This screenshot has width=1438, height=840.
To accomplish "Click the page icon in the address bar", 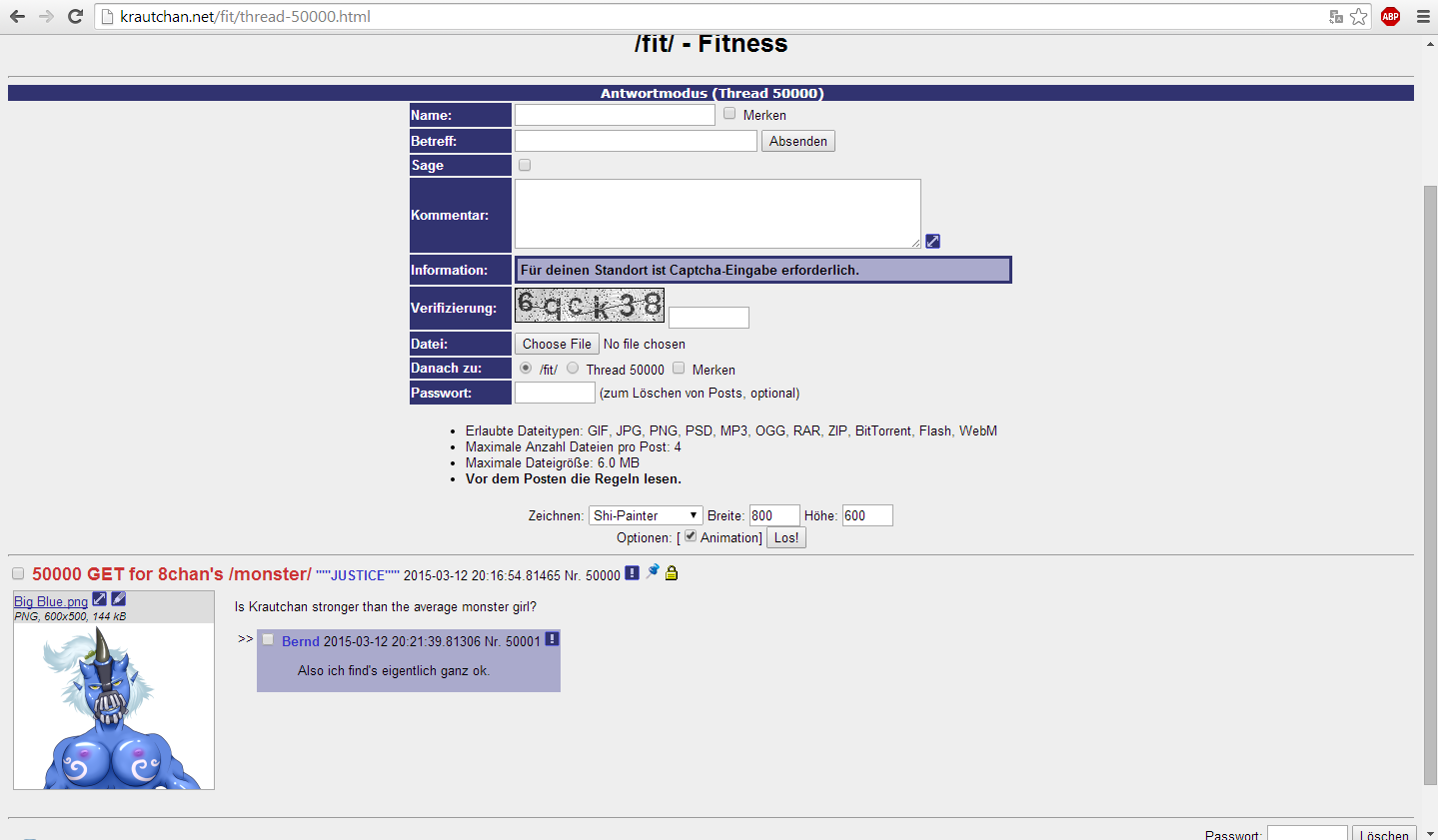I will [x=107, y=16].
